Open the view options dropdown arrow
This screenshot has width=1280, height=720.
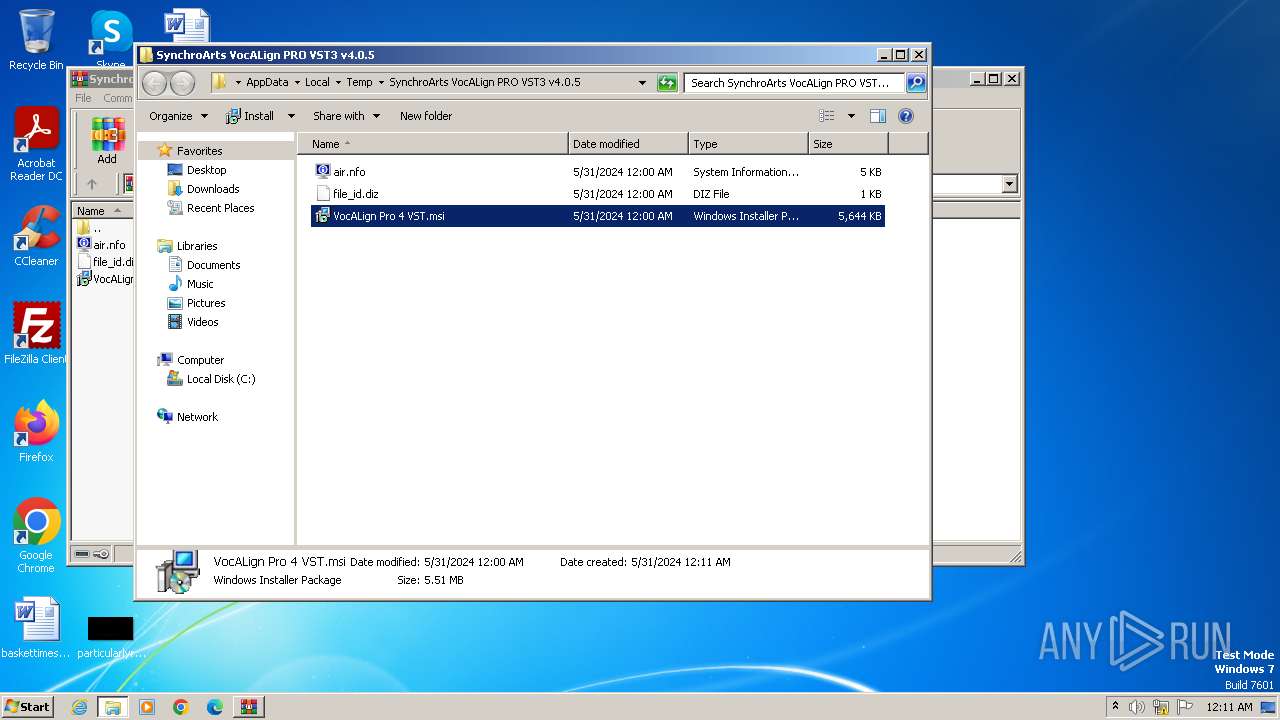tap(851, 116)
